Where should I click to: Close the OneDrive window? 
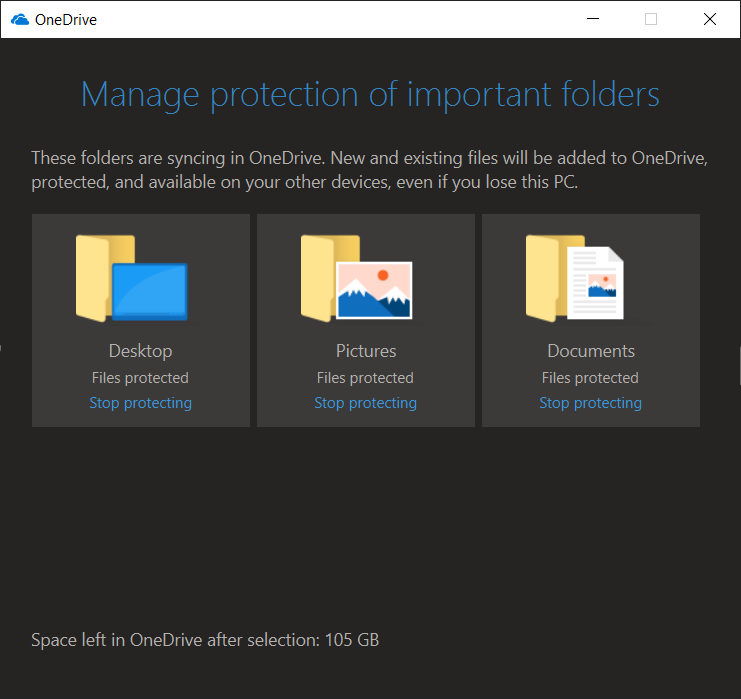pyautogui.click(x=710, y=19)
